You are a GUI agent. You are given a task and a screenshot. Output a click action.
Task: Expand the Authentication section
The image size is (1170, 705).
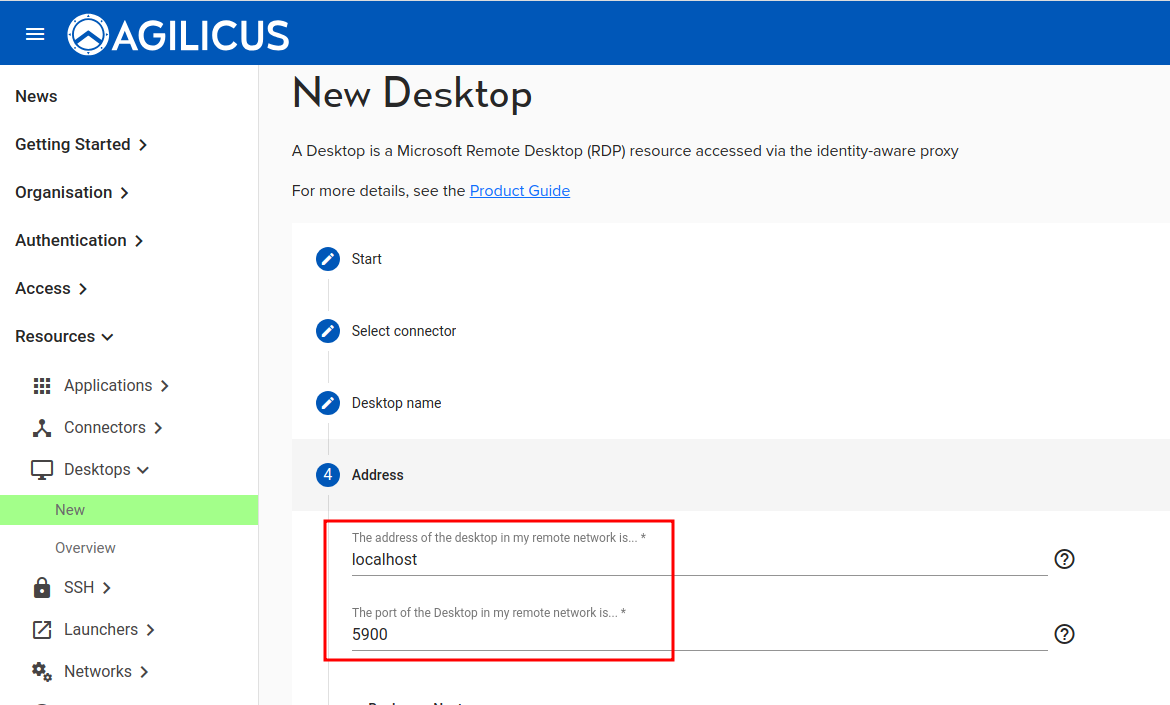(79, 241)
